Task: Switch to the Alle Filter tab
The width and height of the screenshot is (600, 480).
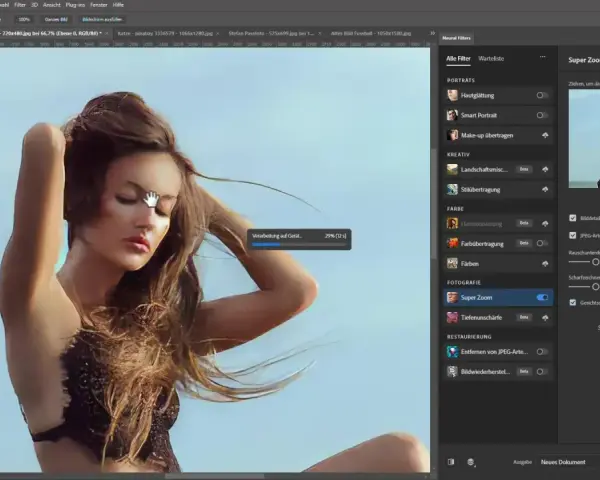Action: (x=458, y=59)
